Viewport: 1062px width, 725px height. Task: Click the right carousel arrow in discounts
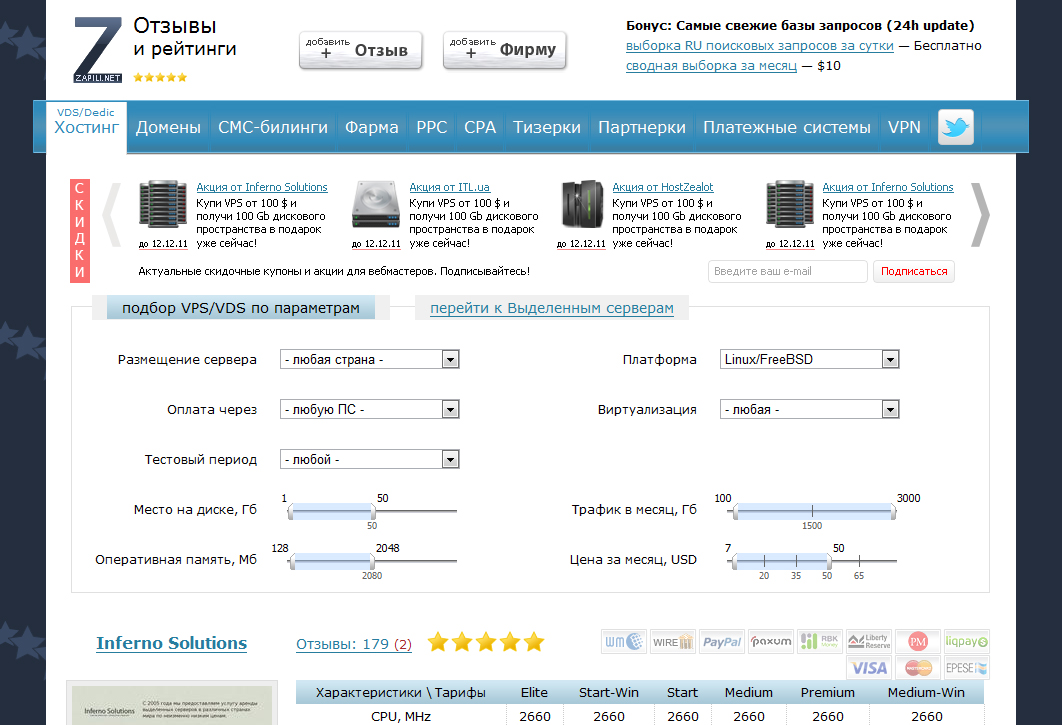tap(981, 214)
